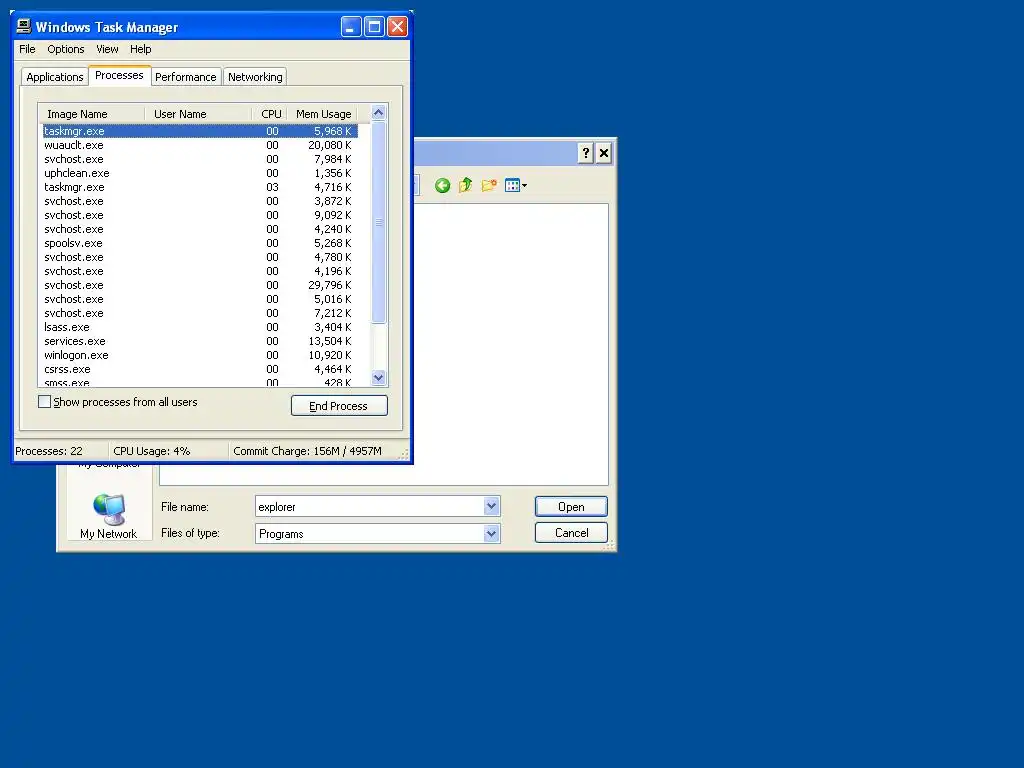This screenshot has height=768, width=1024.
Task: Select the winlogon.exe process row
Action: (x=198, y=355)
